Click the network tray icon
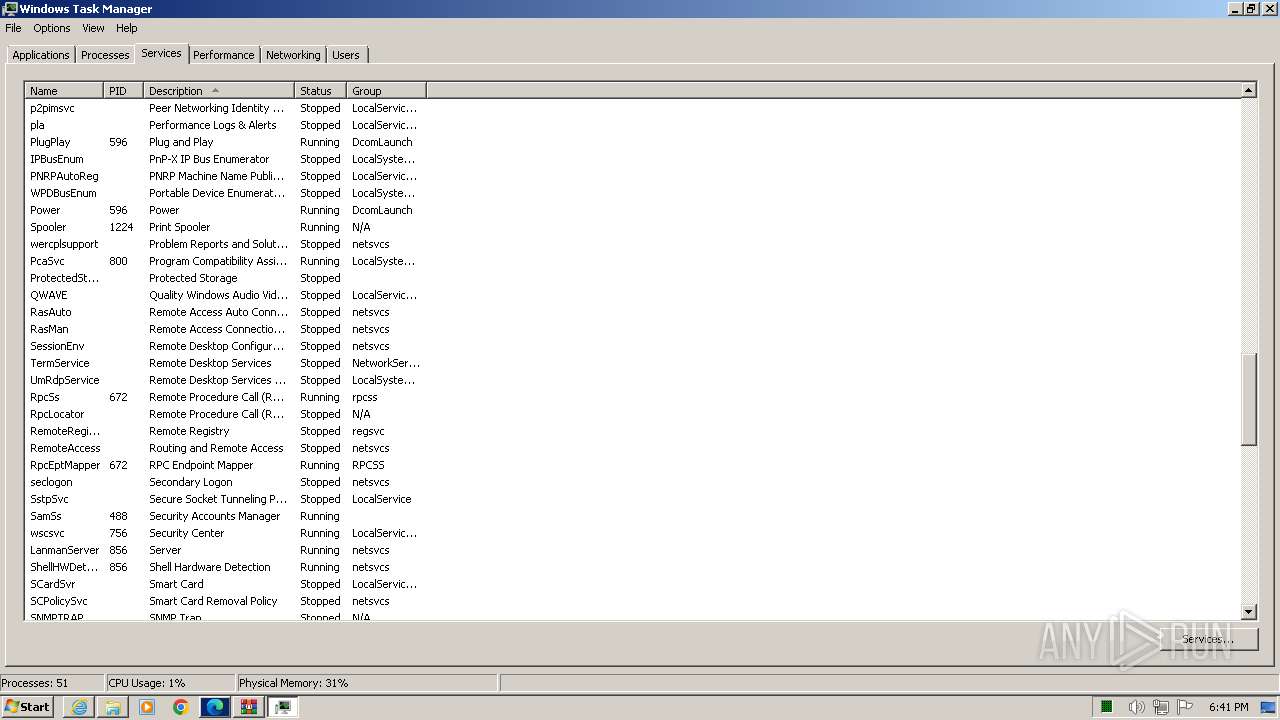Image resolution: width=1280 pixels, height=720 pixels. click(x=1161, y=707)
